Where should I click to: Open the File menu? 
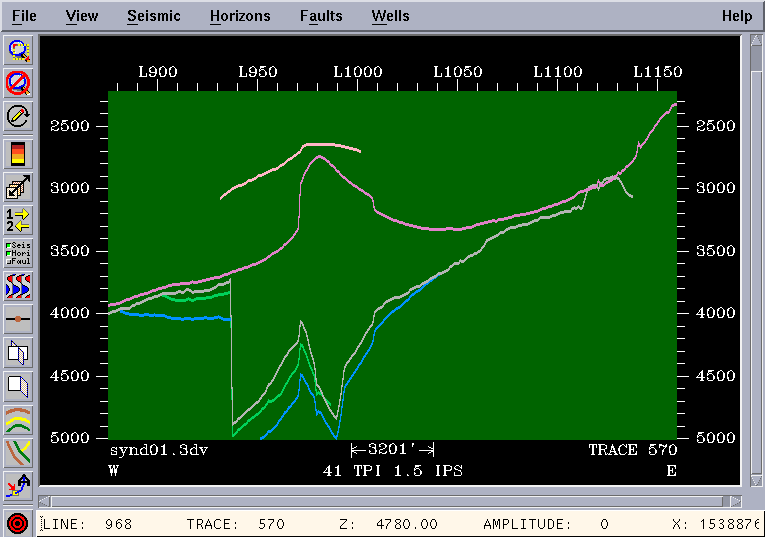click(x=24, y=16)
